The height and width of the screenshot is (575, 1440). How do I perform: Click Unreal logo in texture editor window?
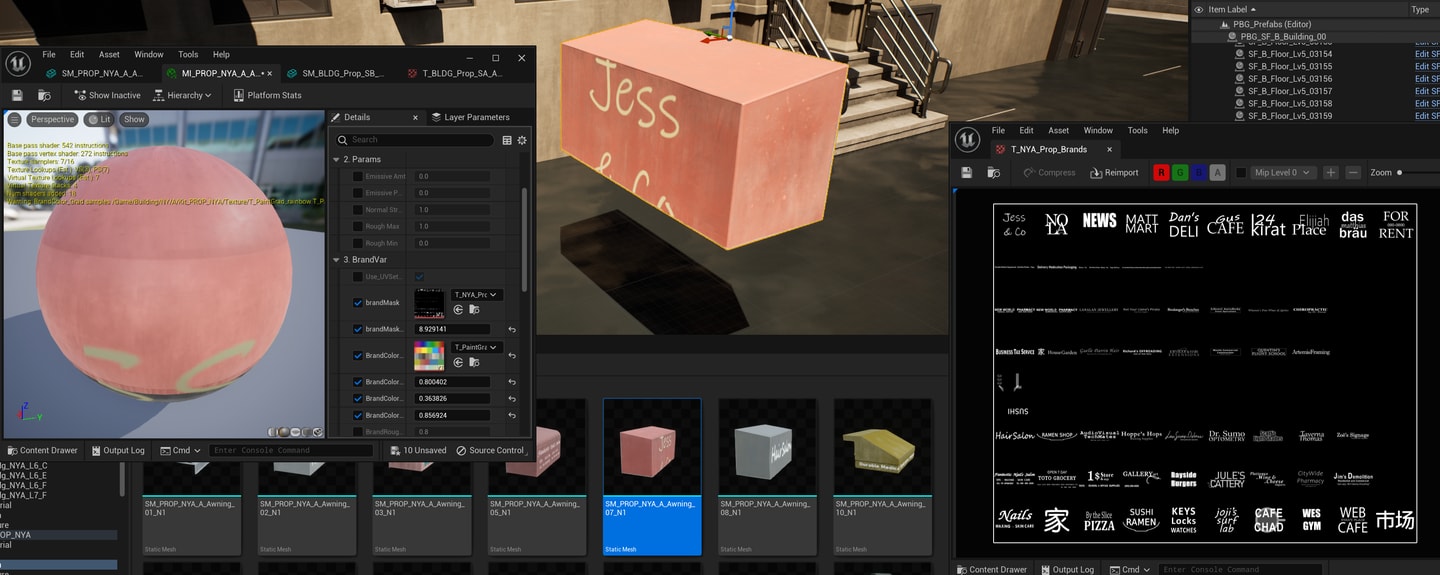(x=967, y=139)
